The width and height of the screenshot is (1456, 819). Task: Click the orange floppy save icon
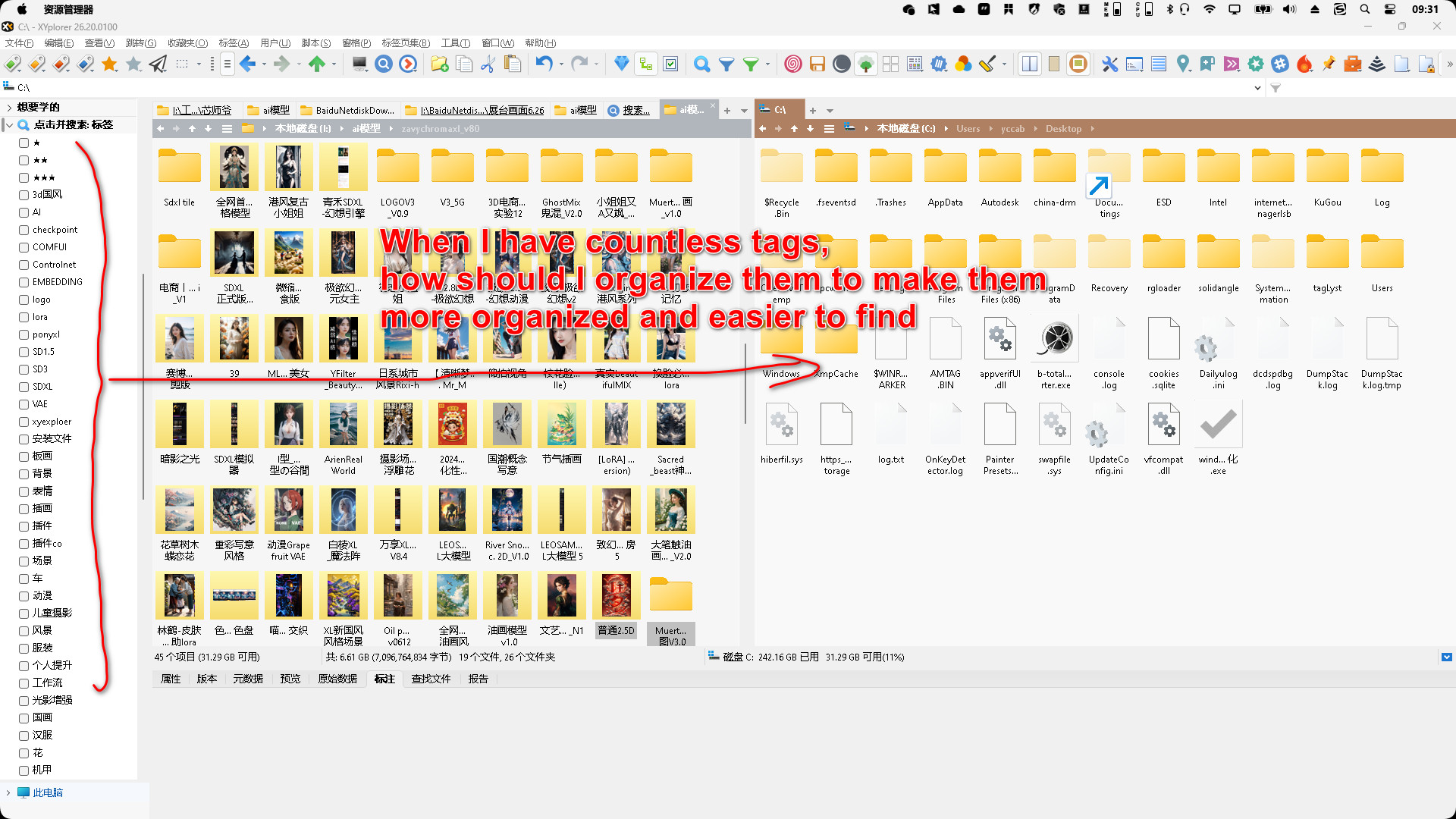coord(817,64)
